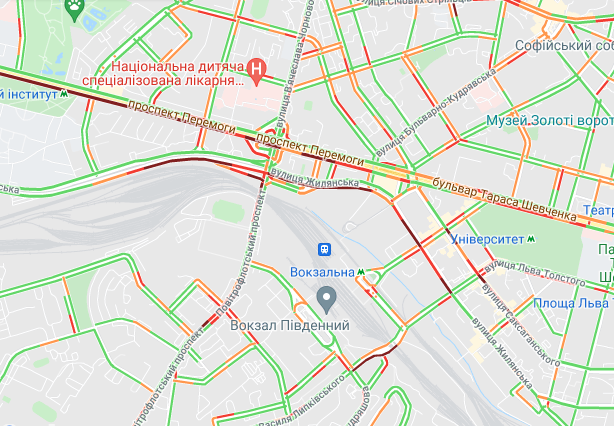Click the Вокзал Південний place label
The width and height of the screenshot is (614, 426).
[x=289, y=325]
